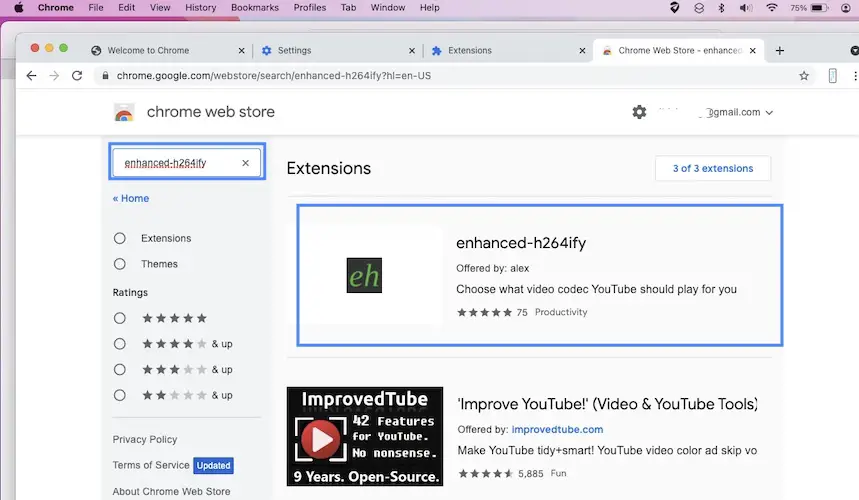Click the Extensions results heading

pyautogui.click(x=329, y=168)
